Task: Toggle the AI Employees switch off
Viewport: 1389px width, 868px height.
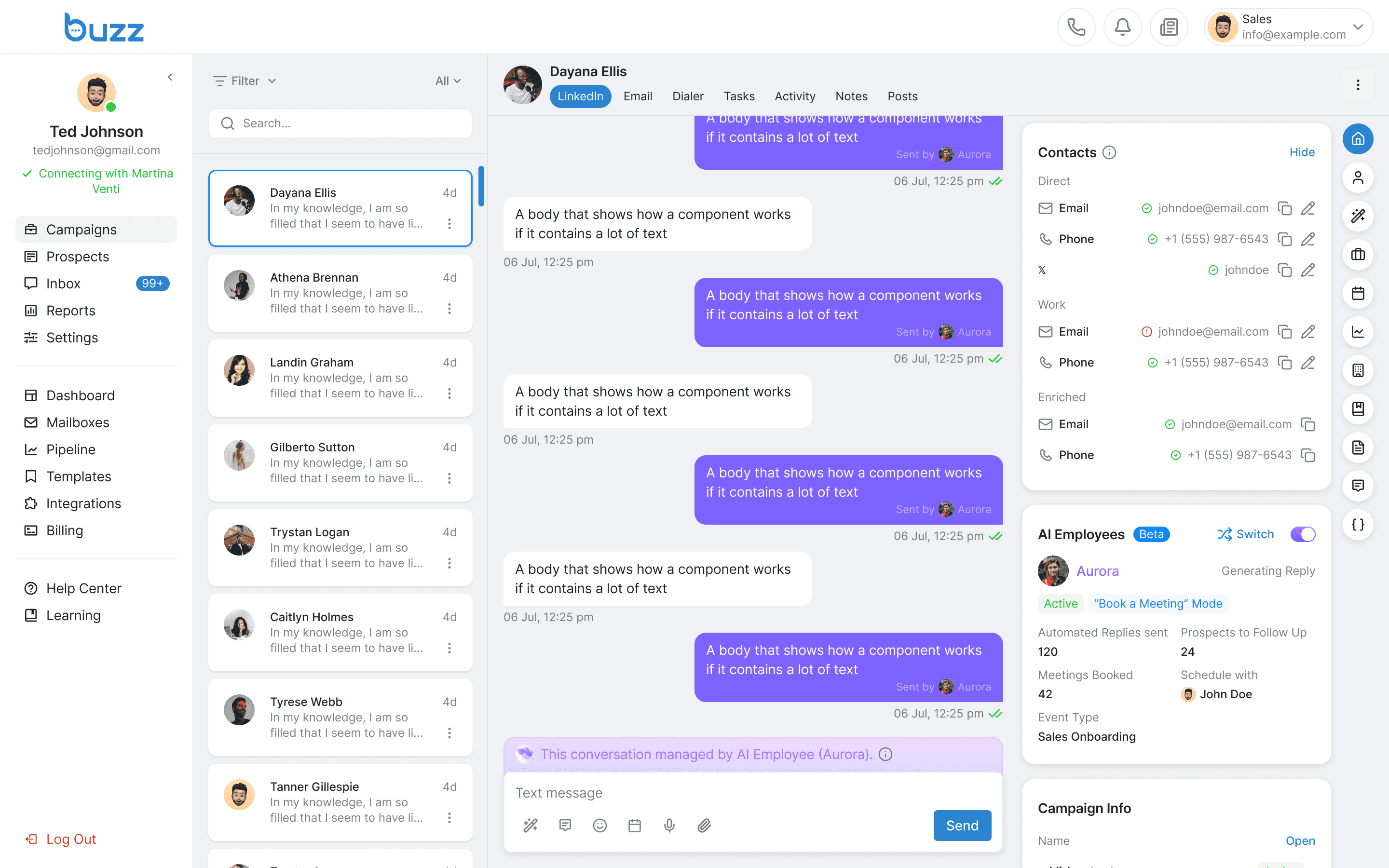Action: point(1303,534)
